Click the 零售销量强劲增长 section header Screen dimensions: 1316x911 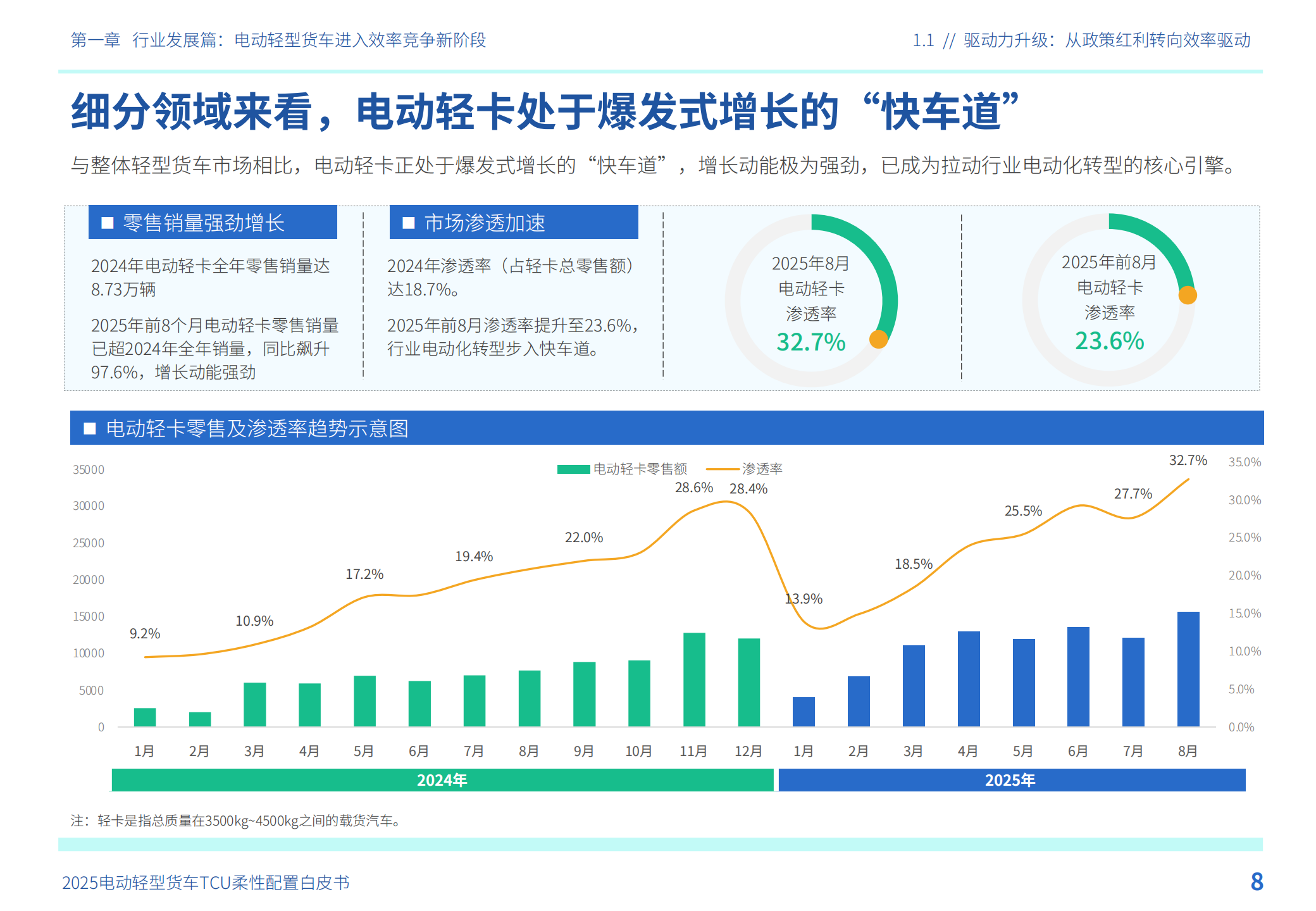point(204,223)
